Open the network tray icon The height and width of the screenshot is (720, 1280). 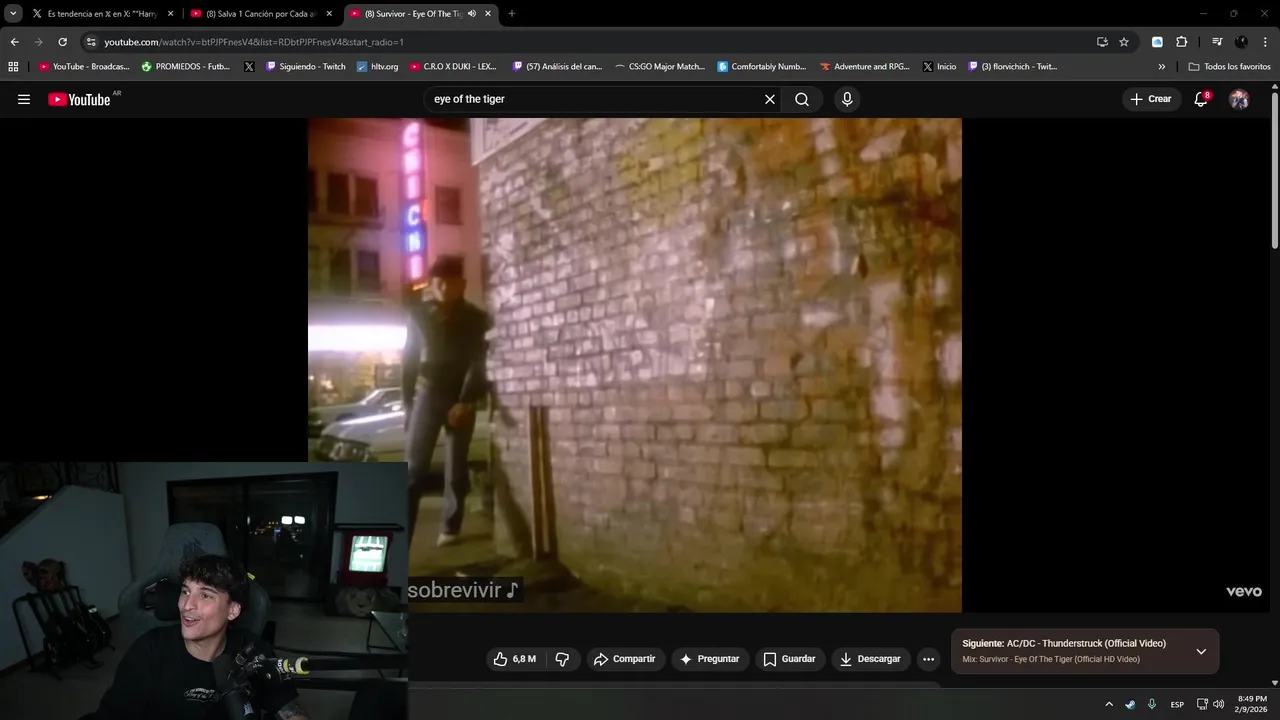point(1202,704)
